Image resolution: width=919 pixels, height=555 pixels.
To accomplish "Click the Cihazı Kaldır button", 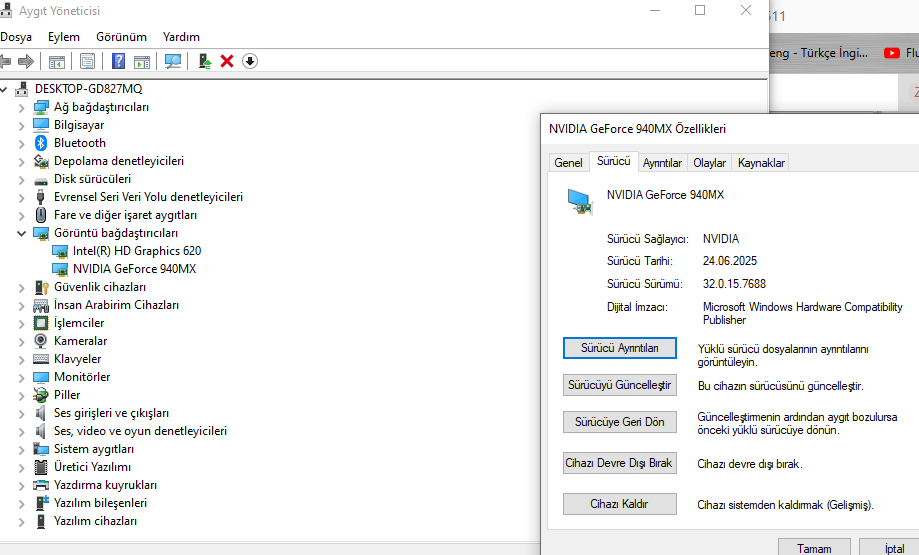I will (x=620, y=504).
